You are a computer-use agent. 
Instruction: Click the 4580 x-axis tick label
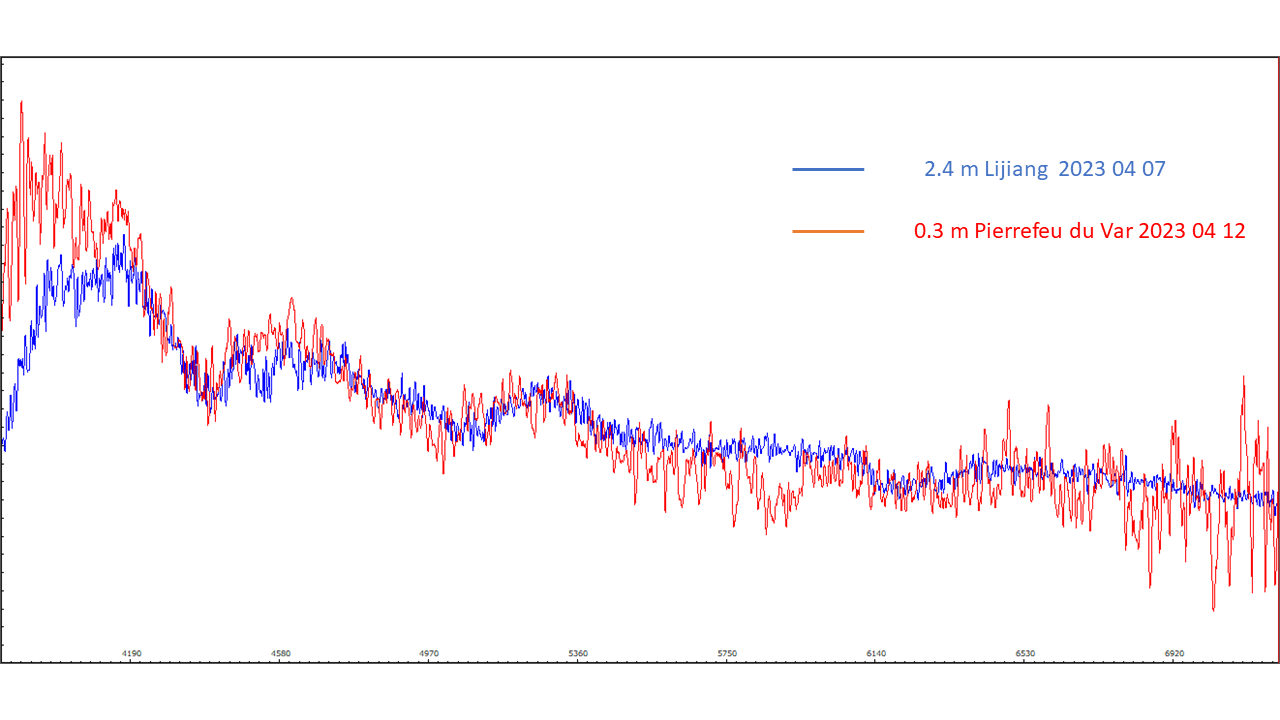[x=281, y=653]
